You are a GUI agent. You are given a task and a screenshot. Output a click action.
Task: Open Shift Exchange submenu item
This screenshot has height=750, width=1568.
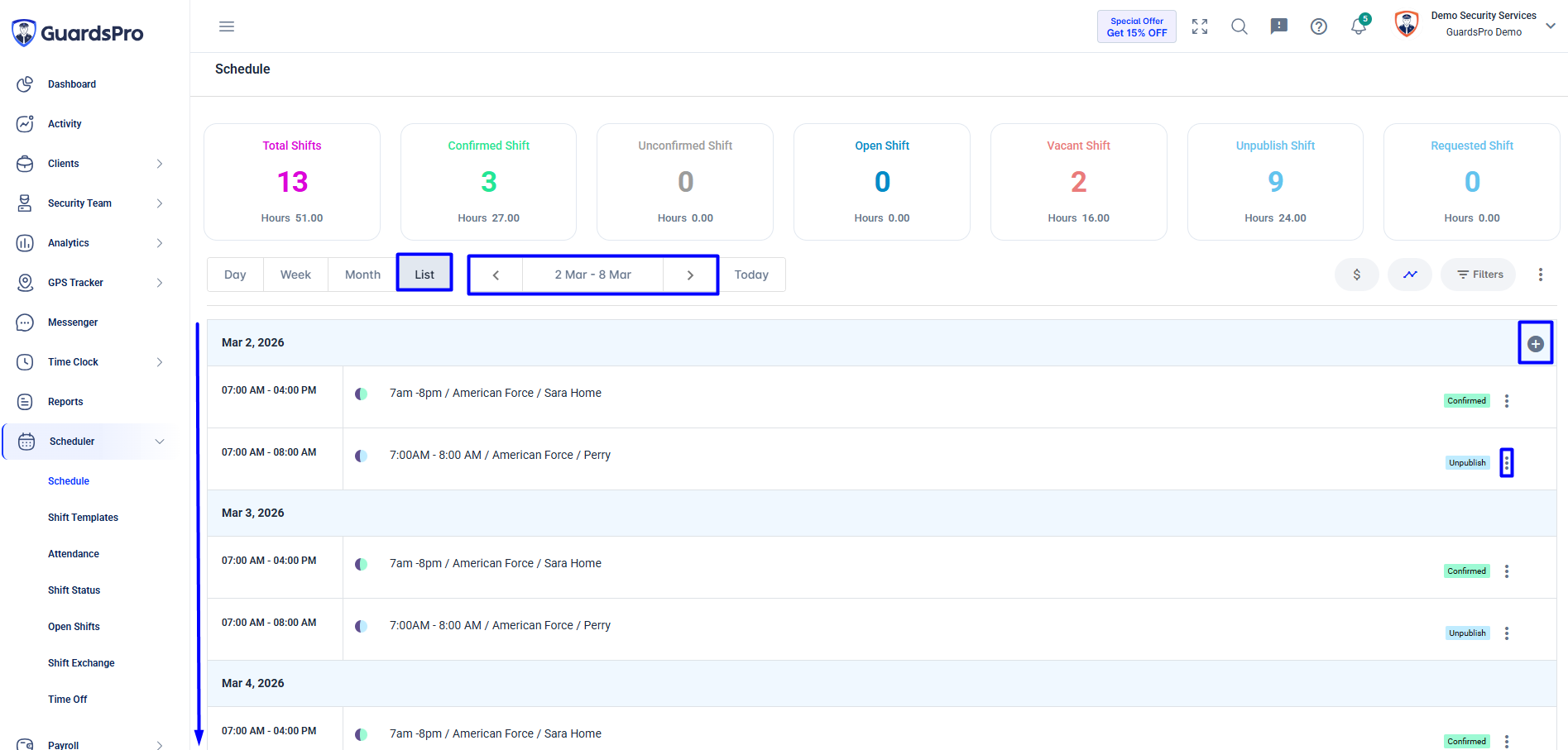tap(81, 663)
